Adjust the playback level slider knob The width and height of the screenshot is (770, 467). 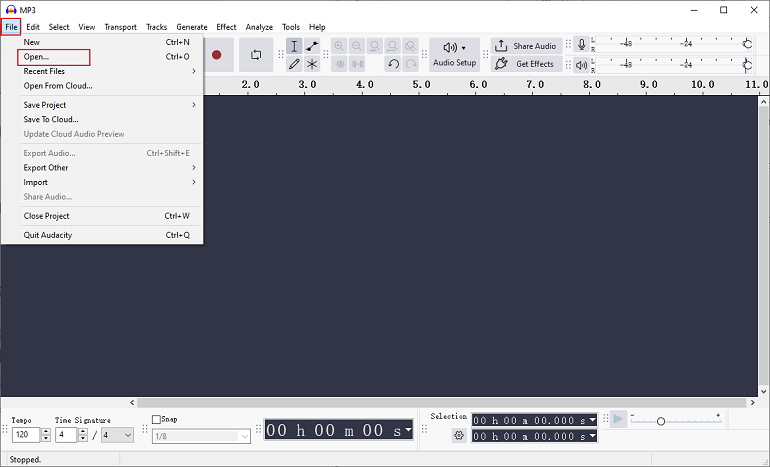[747, 65]
